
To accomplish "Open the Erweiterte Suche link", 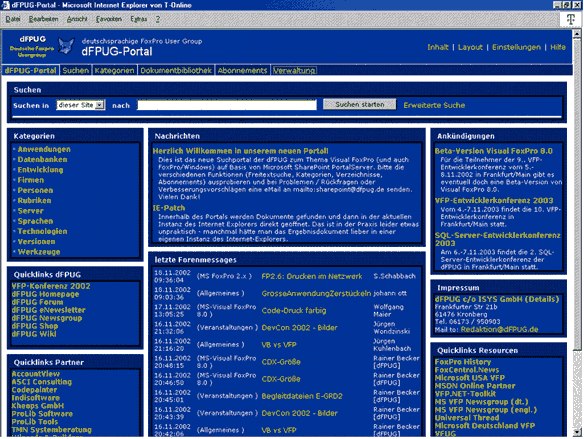I will [x=434, y=105].
